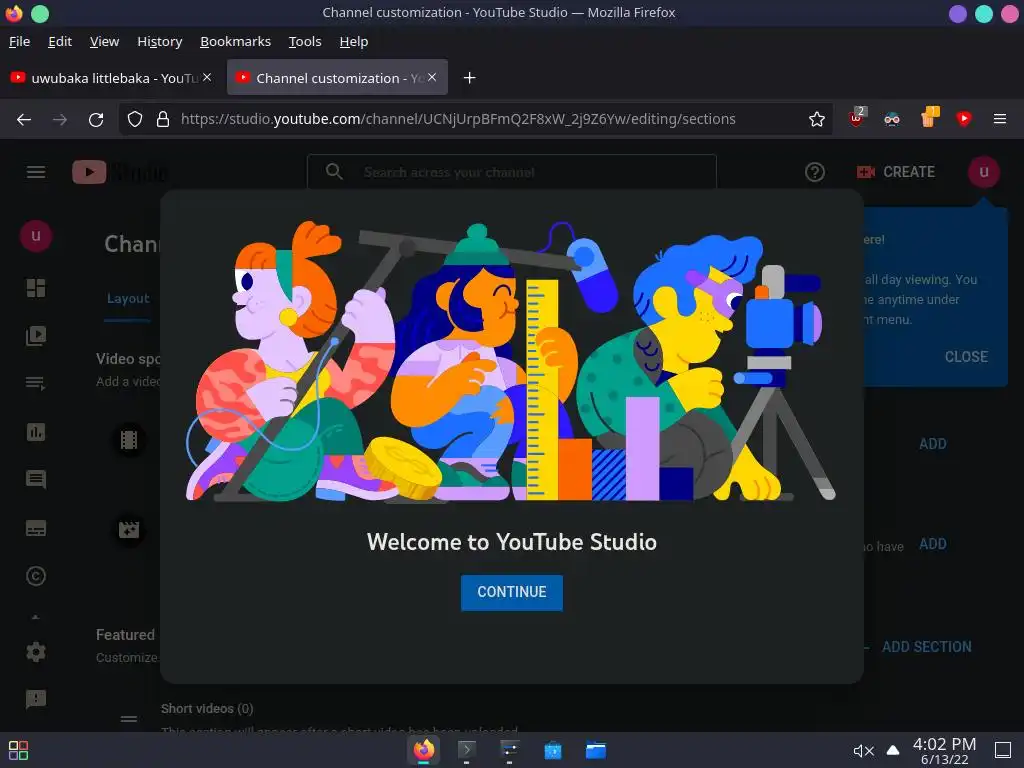Open the Tools menu
Screen dimensions: 1024x768
click(x=305, y=42)
